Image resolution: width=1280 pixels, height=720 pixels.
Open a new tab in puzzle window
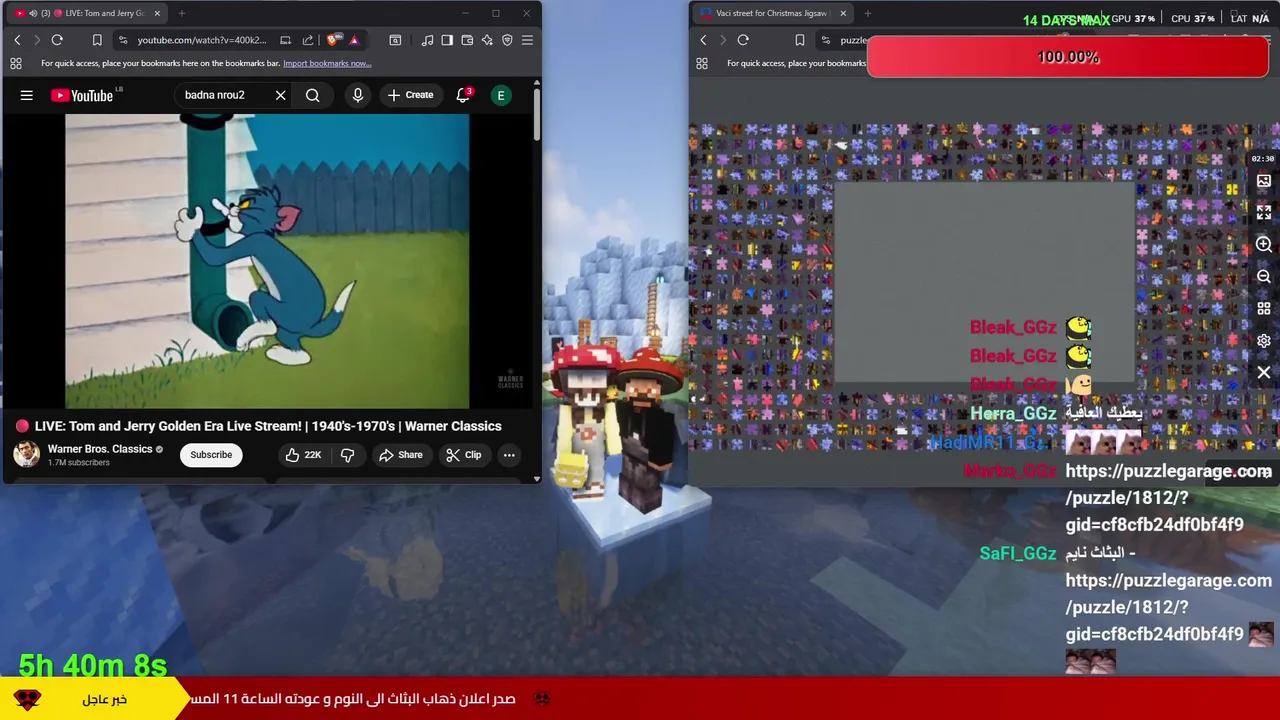868,13
